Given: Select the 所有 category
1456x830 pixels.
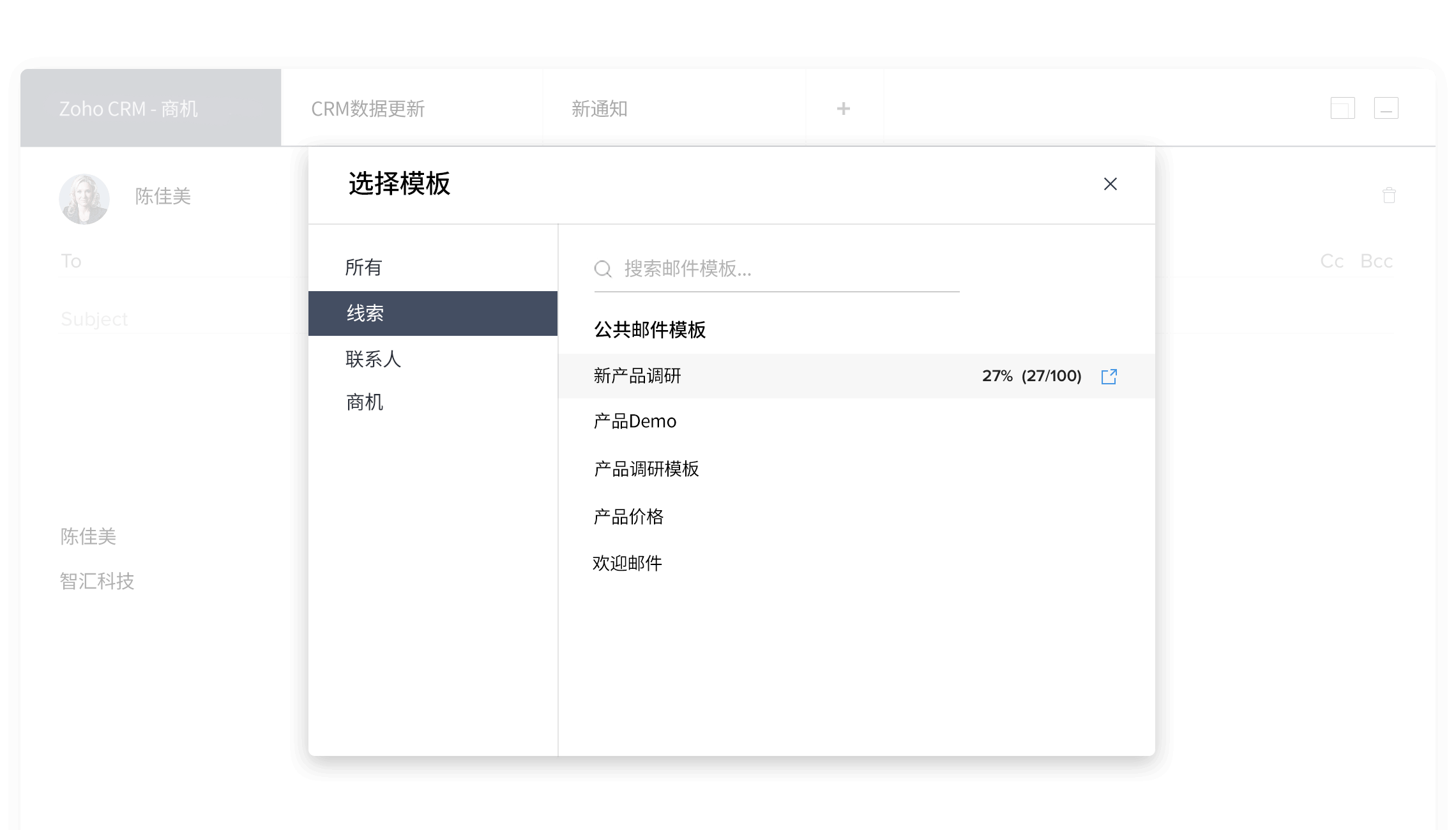Looking at the screenshot, I should tap(364, 268).
